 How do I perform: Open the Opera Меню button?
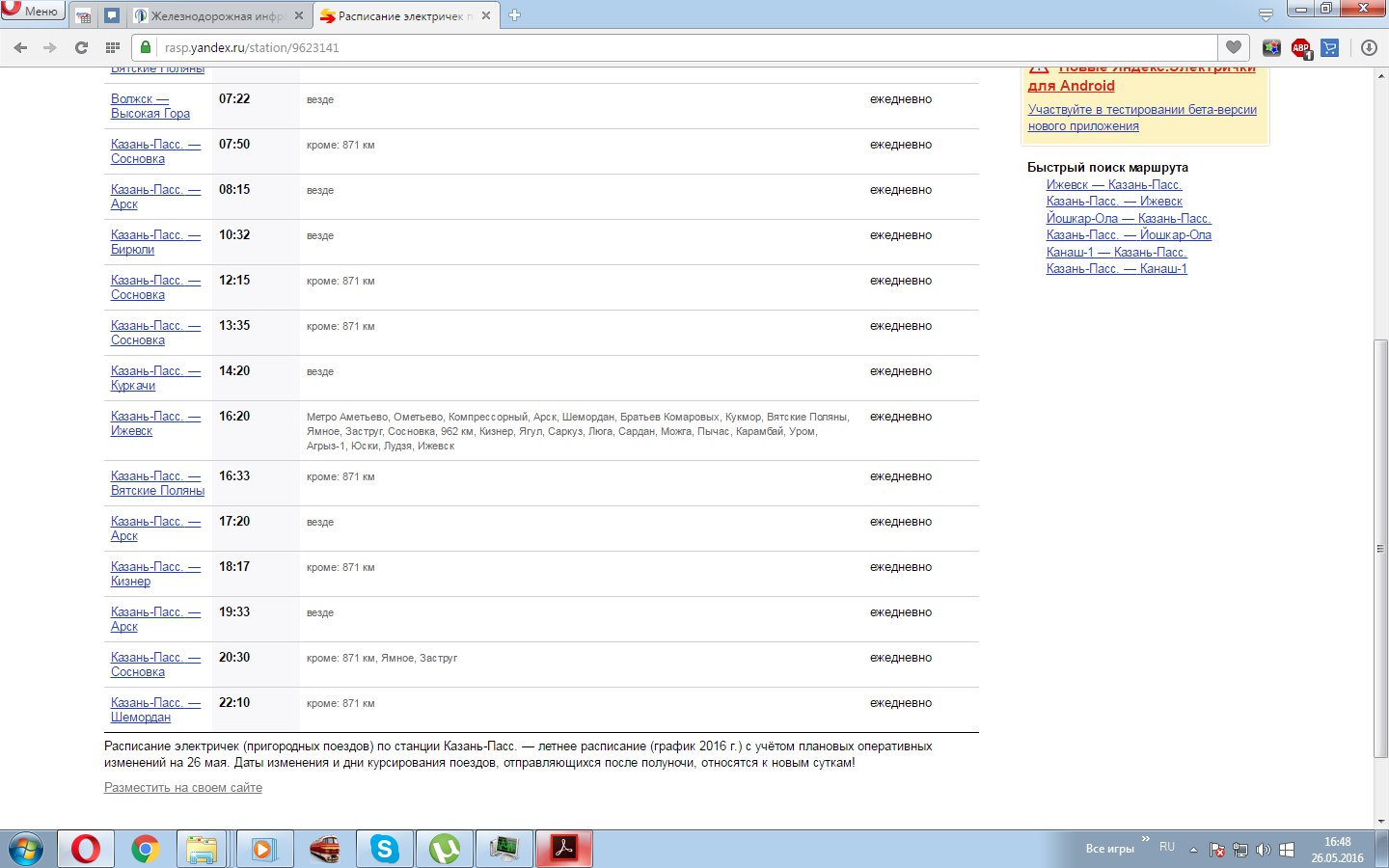pos(32,11)
